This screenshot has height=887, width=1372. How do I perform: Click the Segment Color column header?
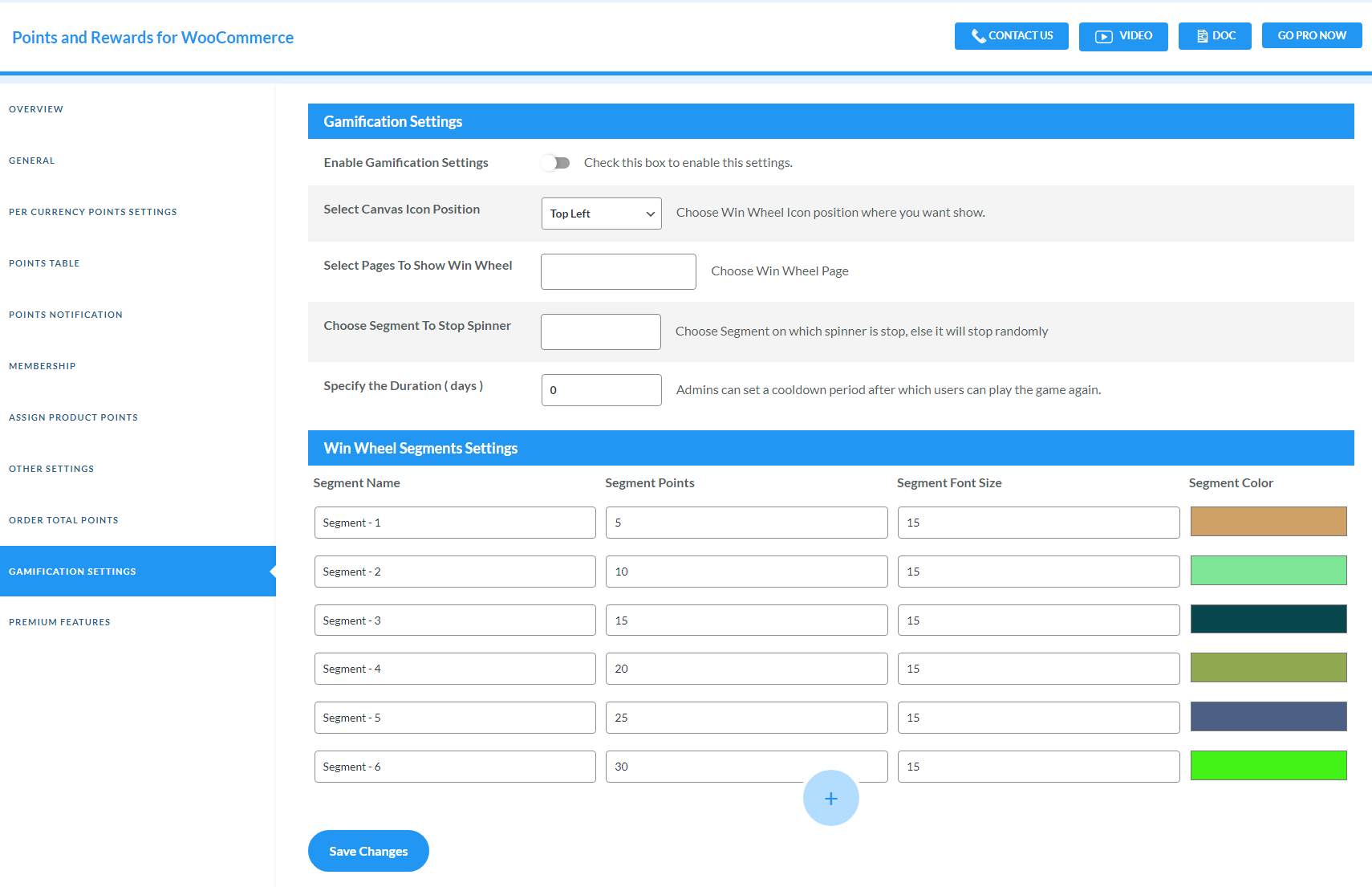point(1231,483)
